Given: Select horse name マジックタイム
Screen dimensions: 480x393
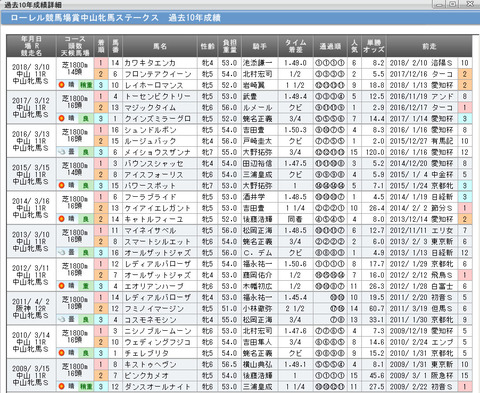Looking at the screenshot, I should coord(150,107).
